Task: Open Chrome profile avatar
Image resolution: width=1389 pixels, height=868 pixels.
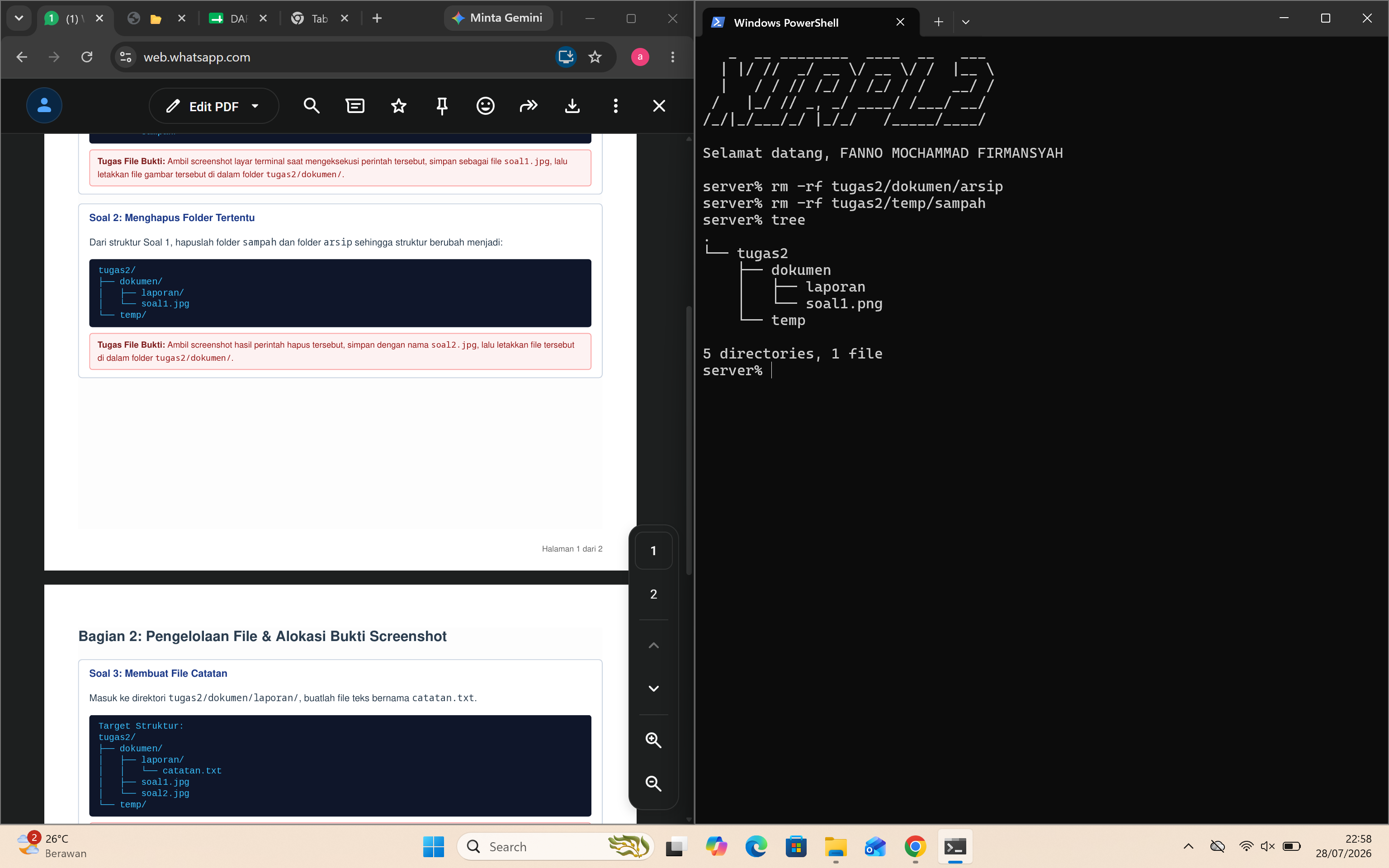Action: click(x=640, y=57)
